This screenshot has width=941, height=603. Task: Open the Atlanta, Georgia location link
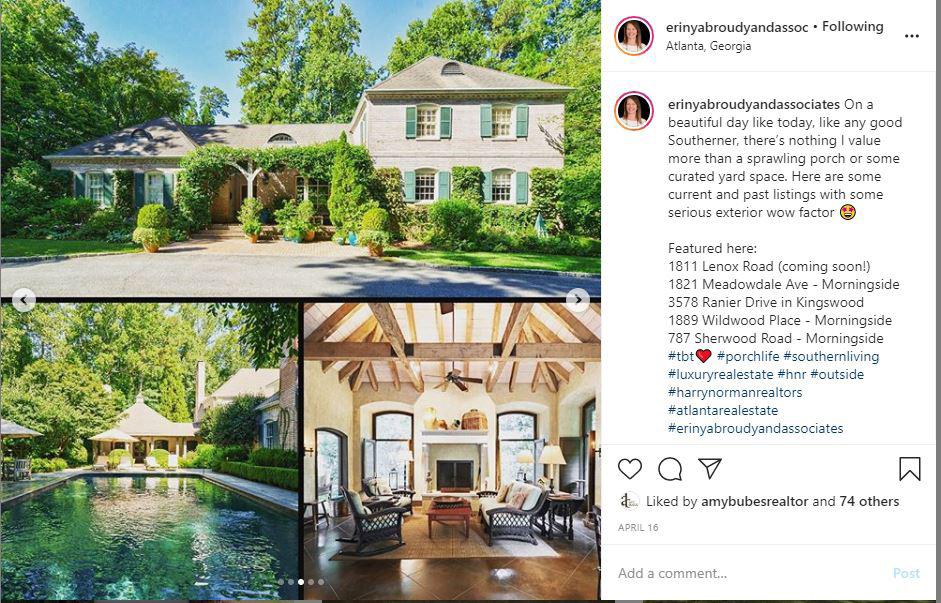tap(708, 46)
